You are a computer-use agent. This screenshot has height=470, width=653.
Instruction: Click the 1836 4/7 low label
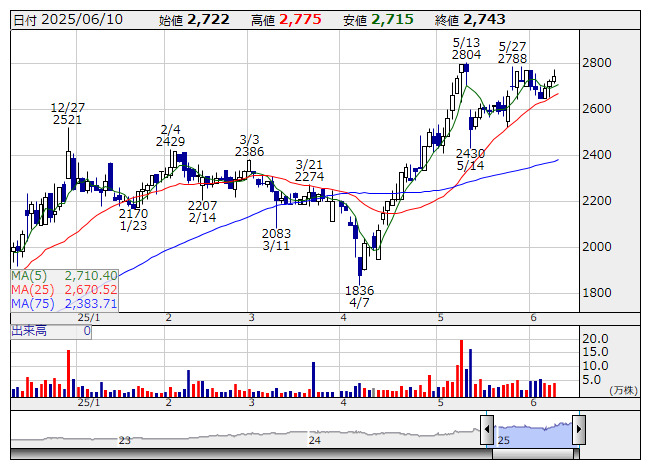pyautogui.click(x=359, y=296)
